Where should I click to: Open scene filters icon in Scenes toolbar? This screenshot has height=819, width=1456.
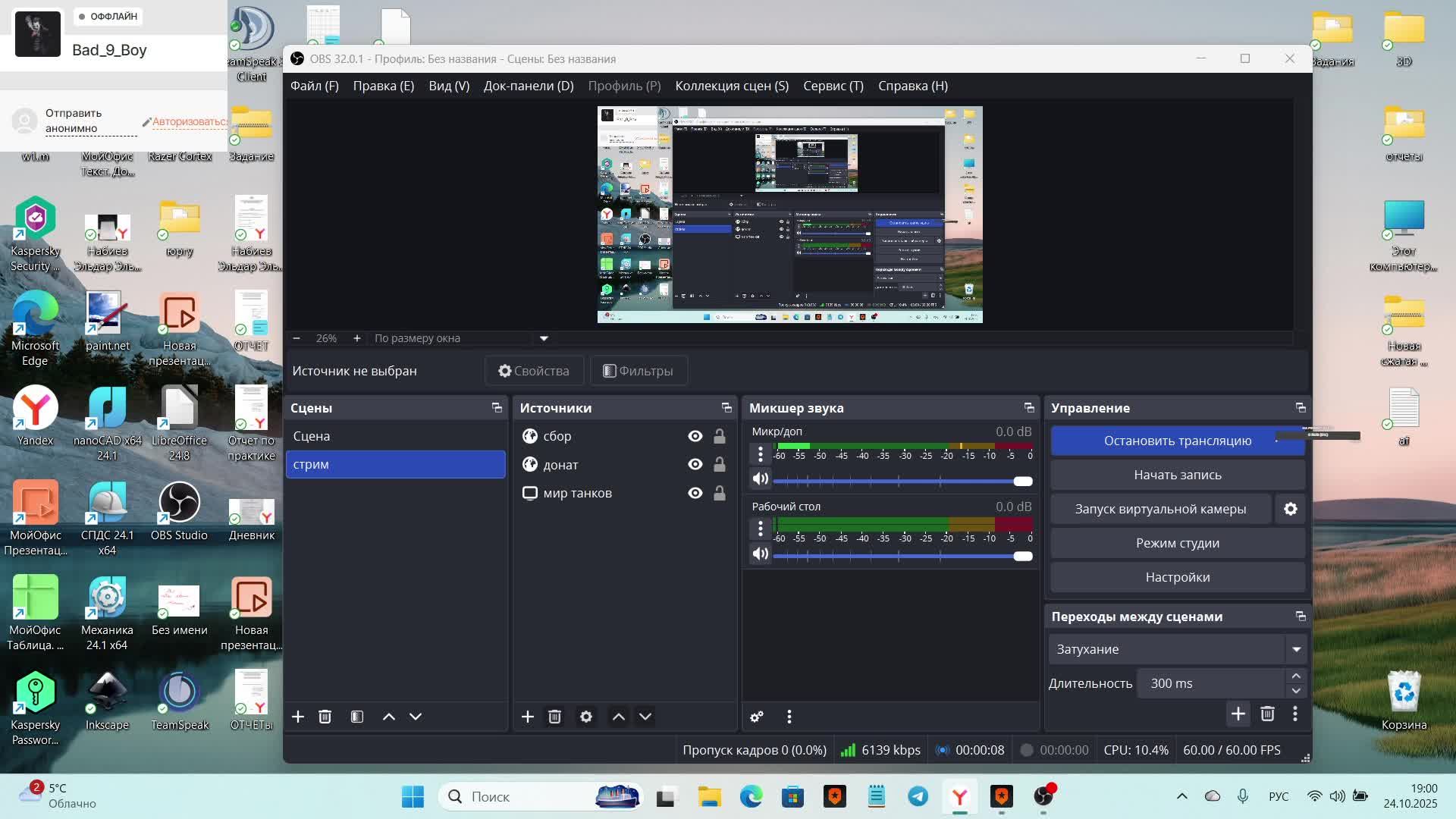click(x=357, y=717)
